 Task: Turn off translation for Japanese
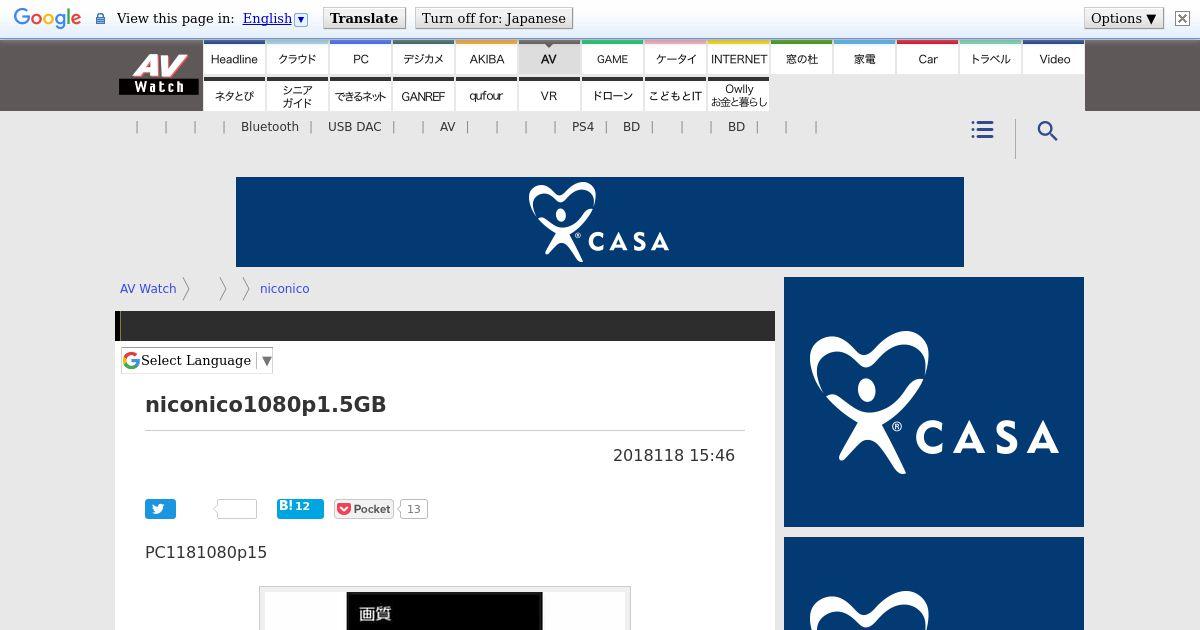[x=494, y=18]
